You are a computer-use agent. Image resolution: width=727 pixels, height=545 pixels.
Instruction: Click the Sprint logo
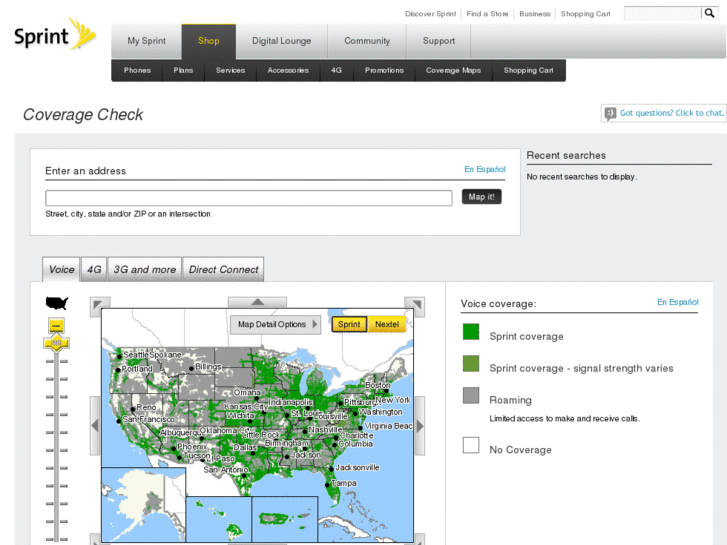click(54, 36)
